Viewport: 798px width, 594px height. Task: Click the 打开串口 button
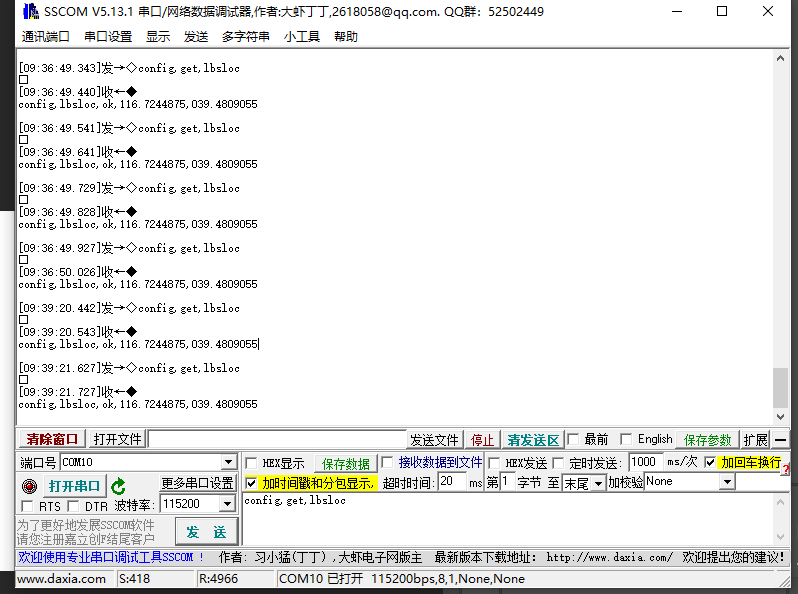[x=74, y=486]
